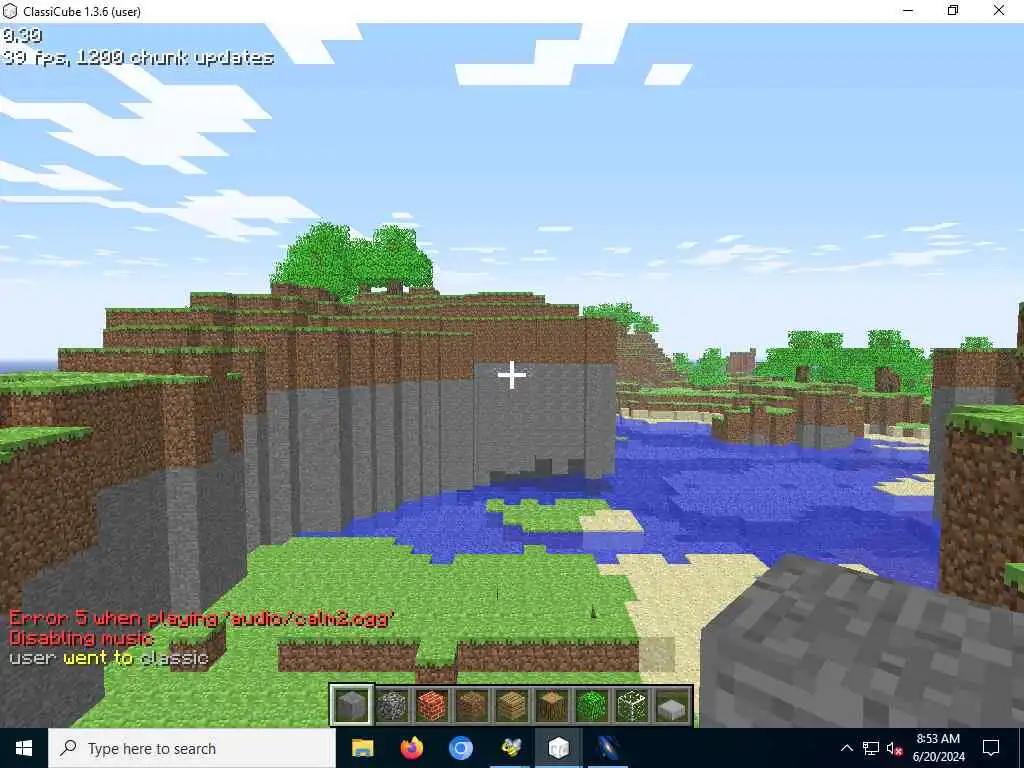This screenshot has width=1024, height=768.
Task: Open the network status tray icon
Action: (871, 748)
